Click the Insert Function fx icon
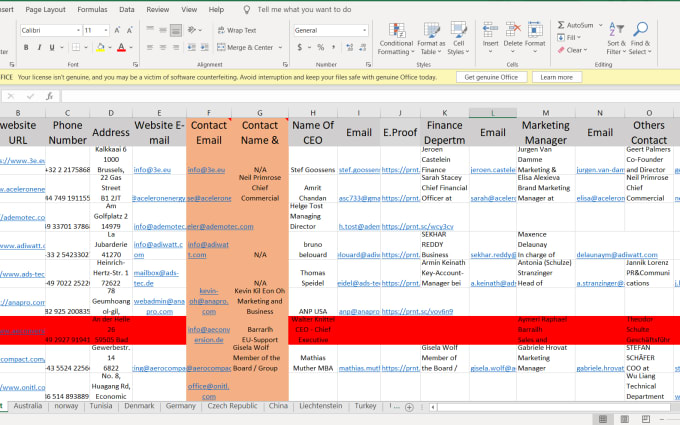This screenshot has width=680, height=425. 49,96
